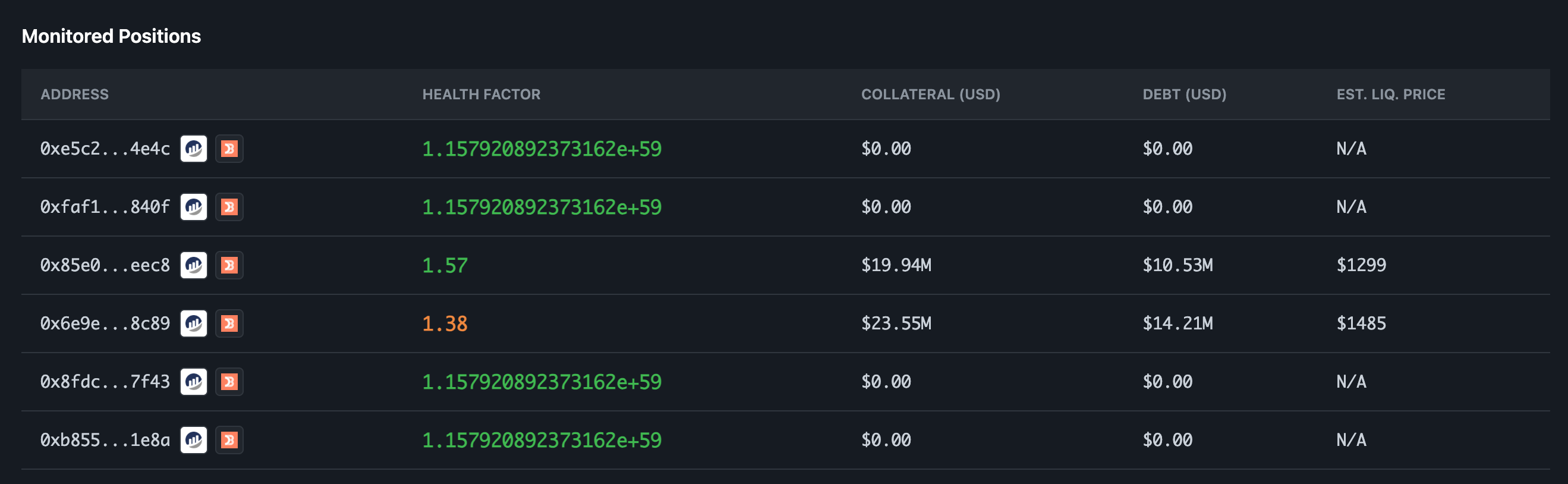Click orange DeBank icon next to 0x6e9e...8c89
The image size is (1568, 484).
pyautogui.click(x=229, y=323)
